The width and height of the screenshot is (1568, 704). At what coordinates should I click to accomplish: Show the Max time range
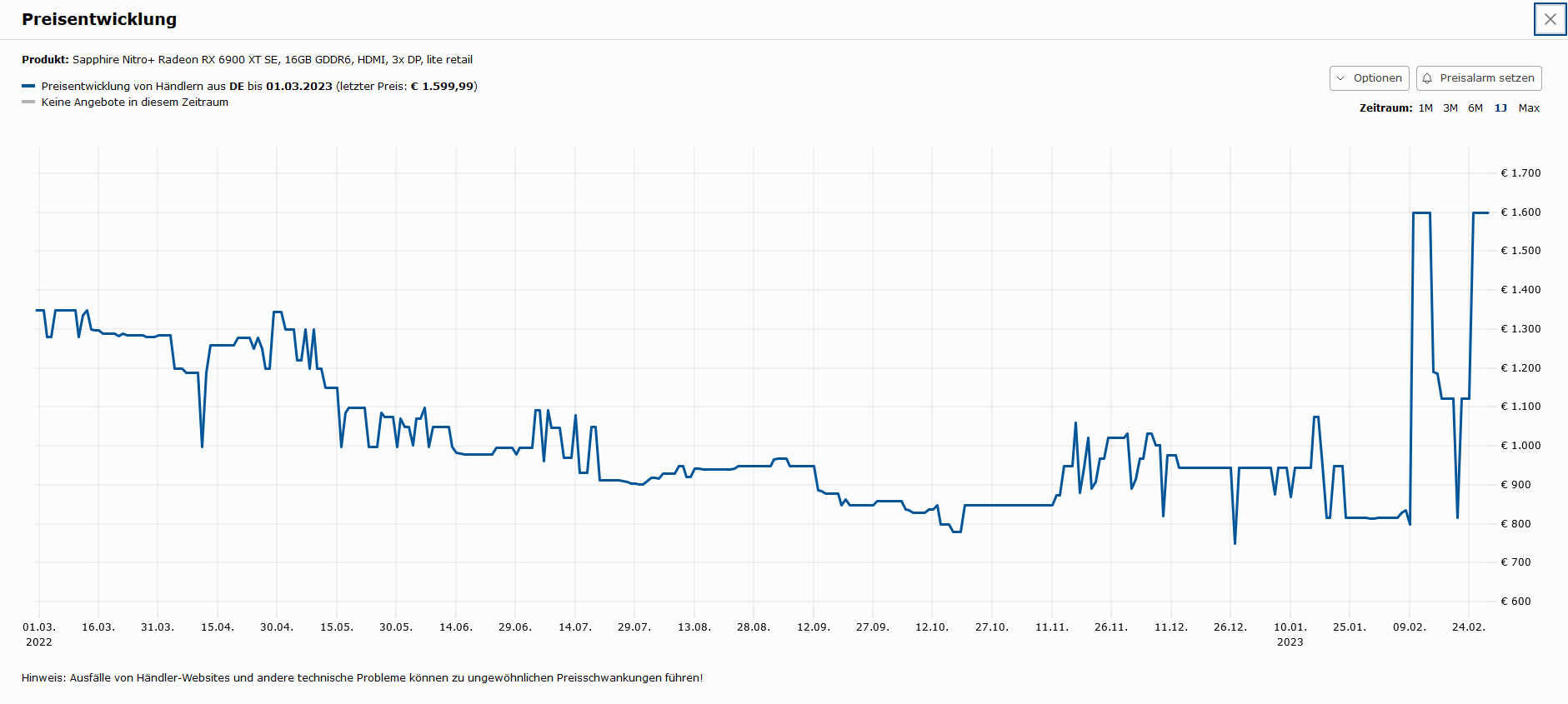pyautogui.click(x=1529, y=108)
